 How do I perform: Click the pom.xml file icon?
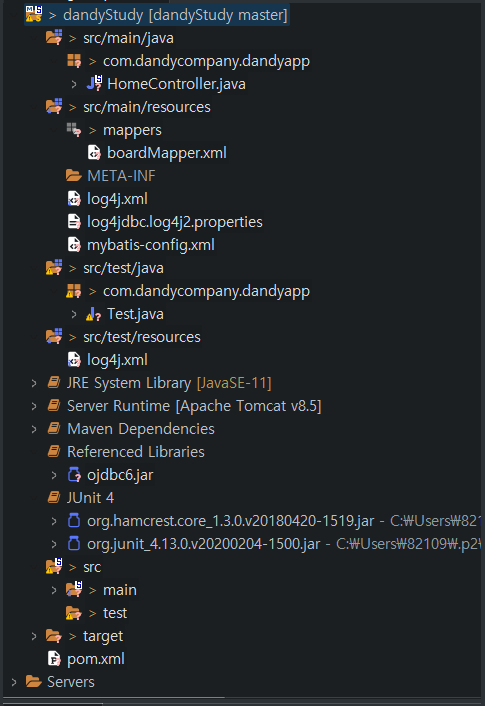(54, 659)
